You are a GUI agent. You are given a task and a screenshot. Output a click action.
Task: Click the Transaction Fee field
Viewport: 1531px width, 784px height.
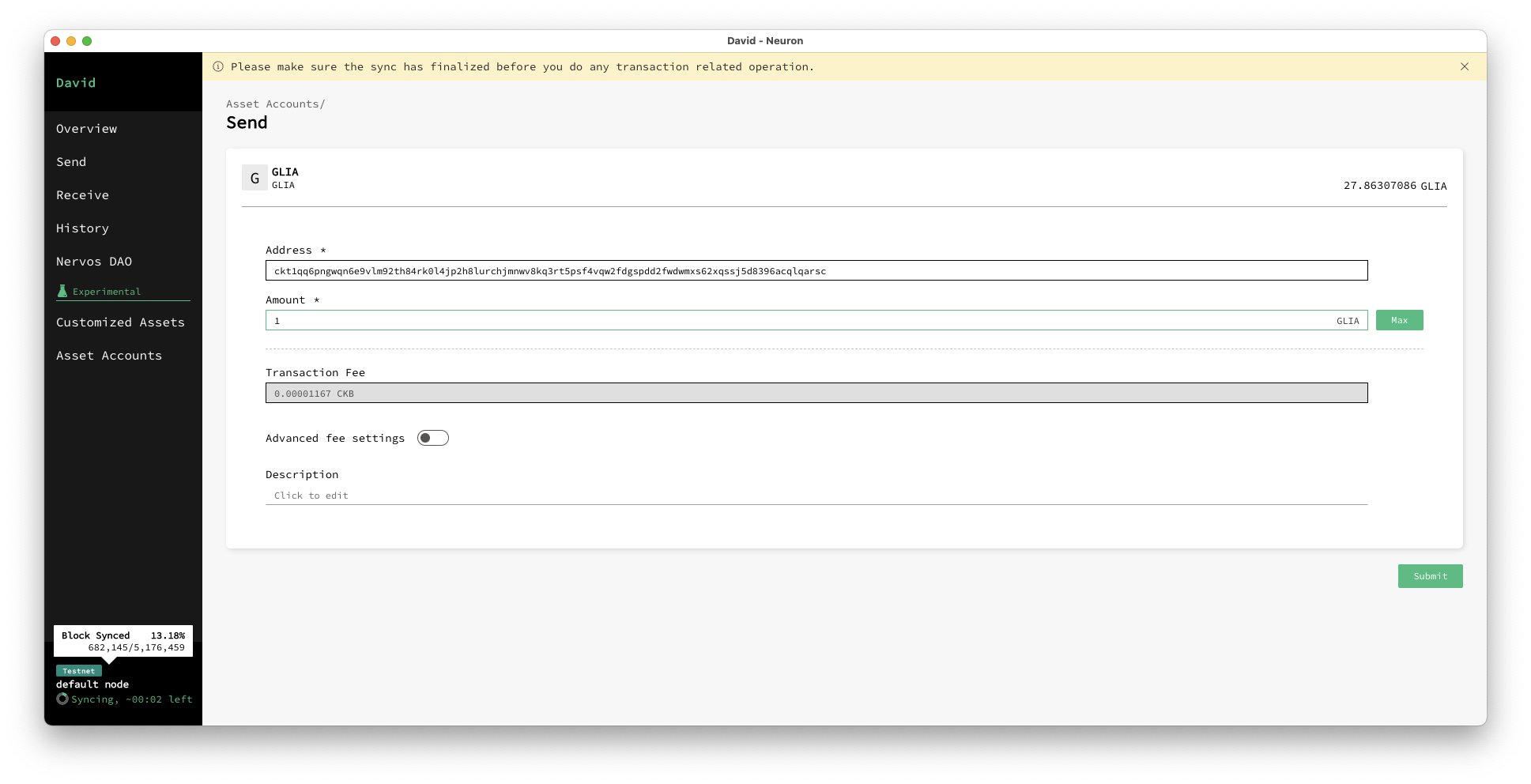point(816,393)
